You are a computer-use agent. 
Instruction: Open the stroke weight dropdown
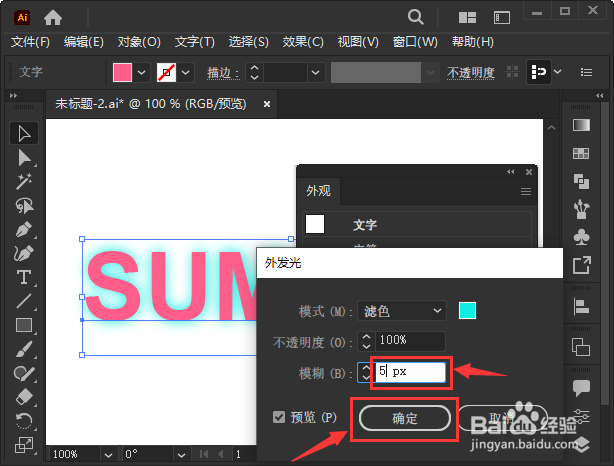coord(316,72)
